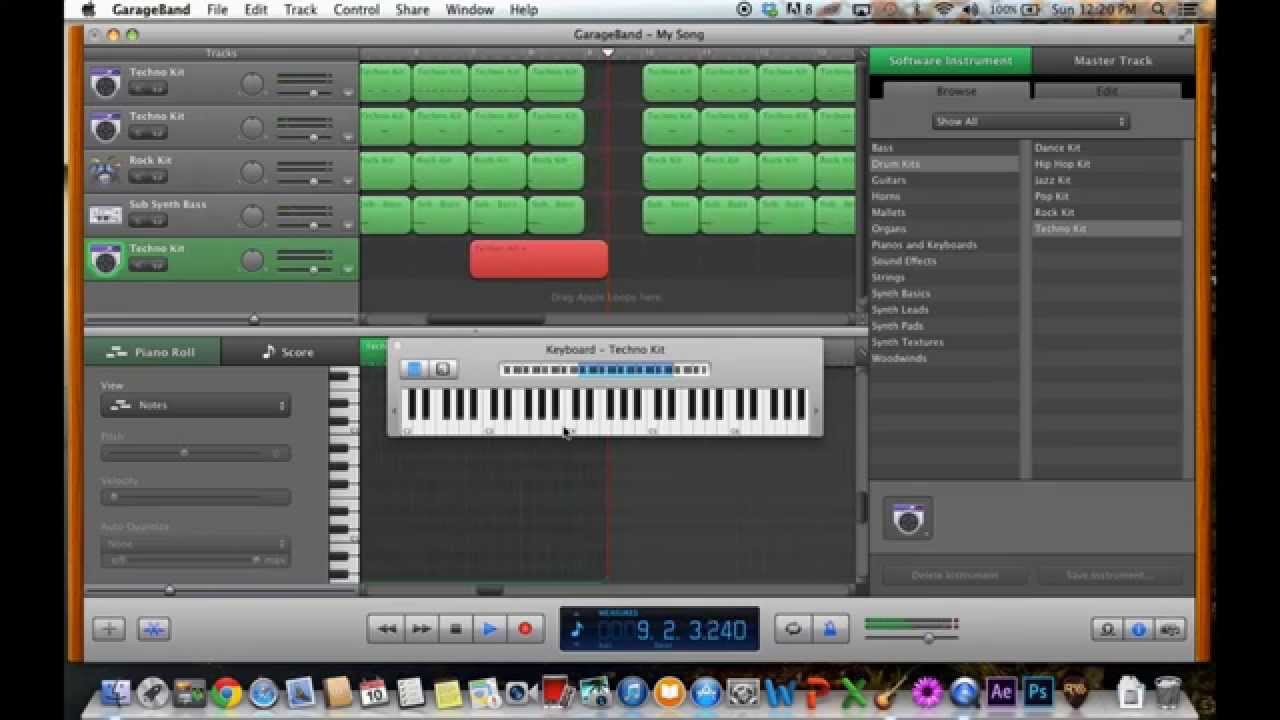Screen dimensions: 1280x720
Task: Select the red Techno Kit region in timeline
Action: (x=539, y=259)
